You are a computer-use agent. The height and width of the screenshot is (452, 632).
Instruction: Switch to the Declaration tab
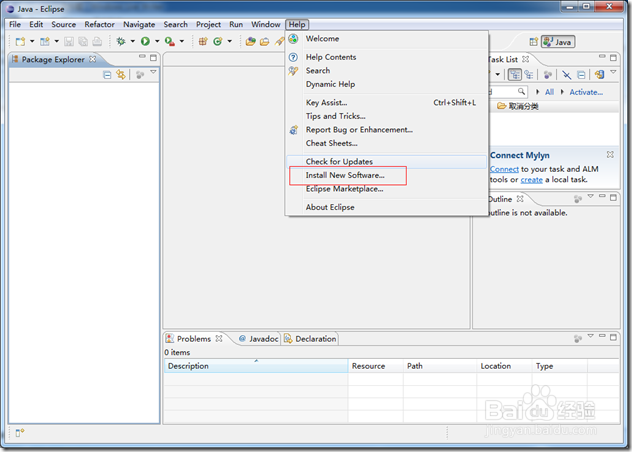tap(310, 339)
